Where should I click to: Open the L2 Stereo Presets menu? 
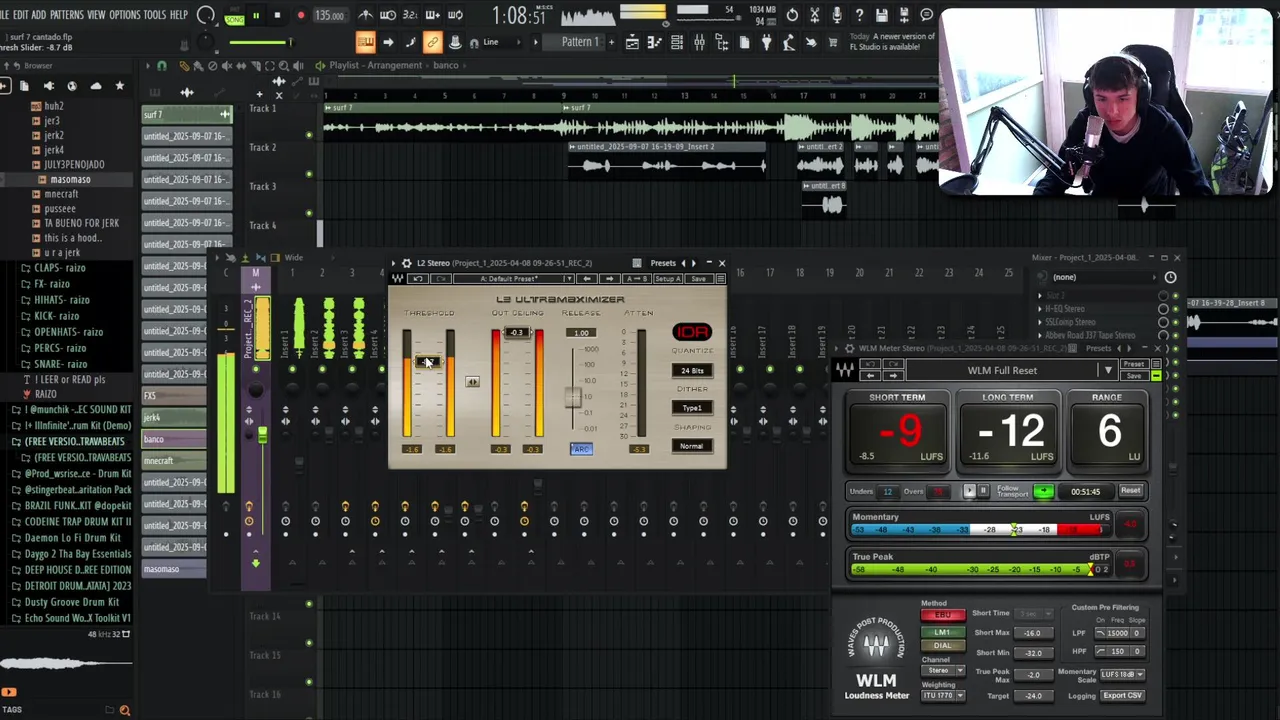point(663,263)
